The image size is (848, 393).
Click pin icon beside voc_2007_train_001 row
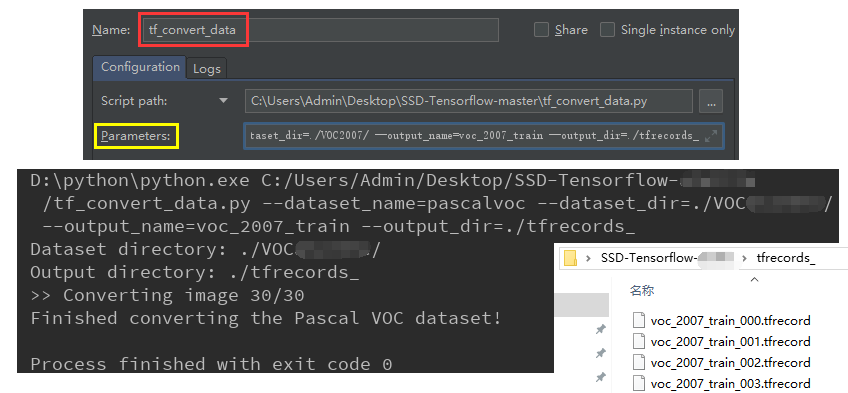(x=600, y=353)
